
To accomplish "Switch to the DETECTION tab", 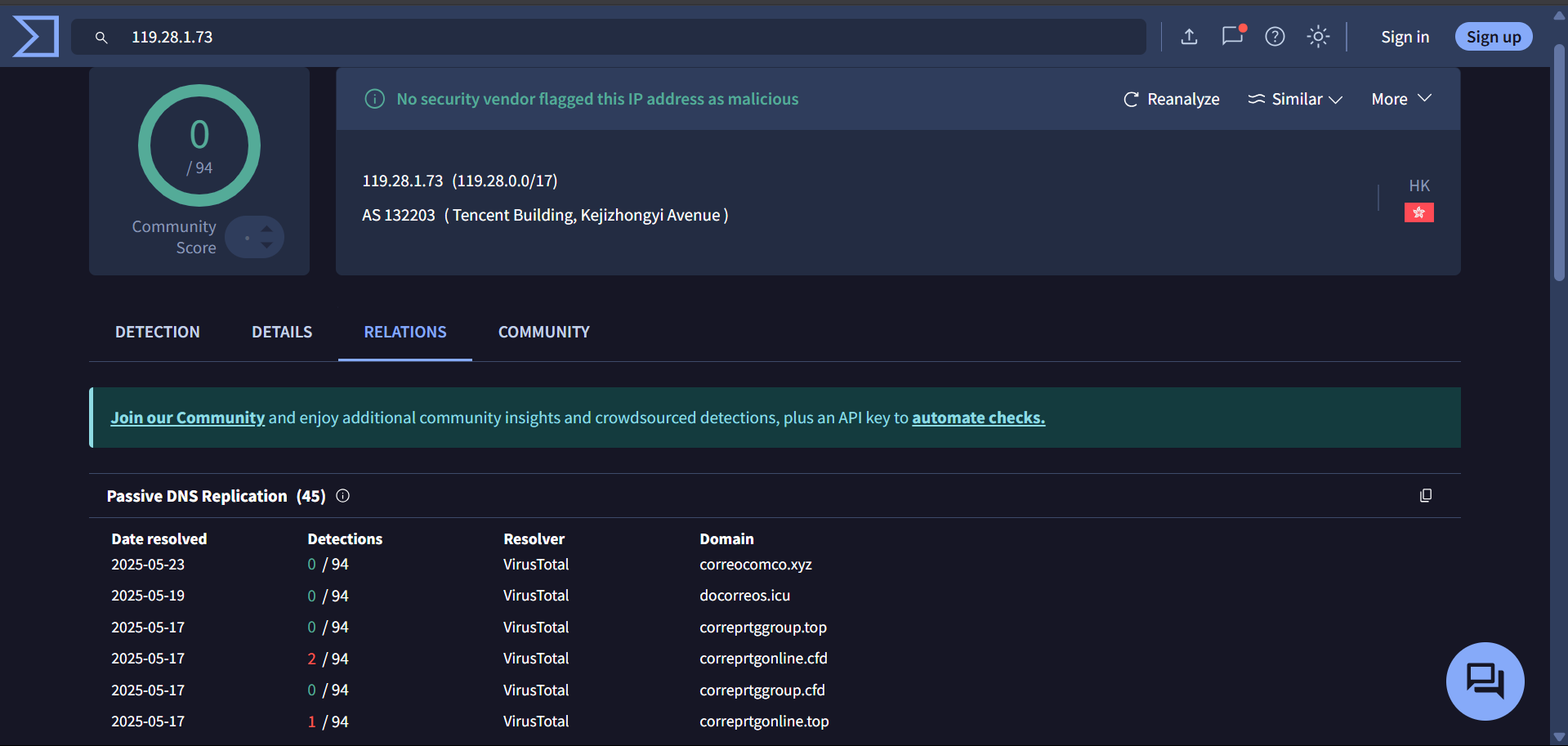I will (157, 332).
